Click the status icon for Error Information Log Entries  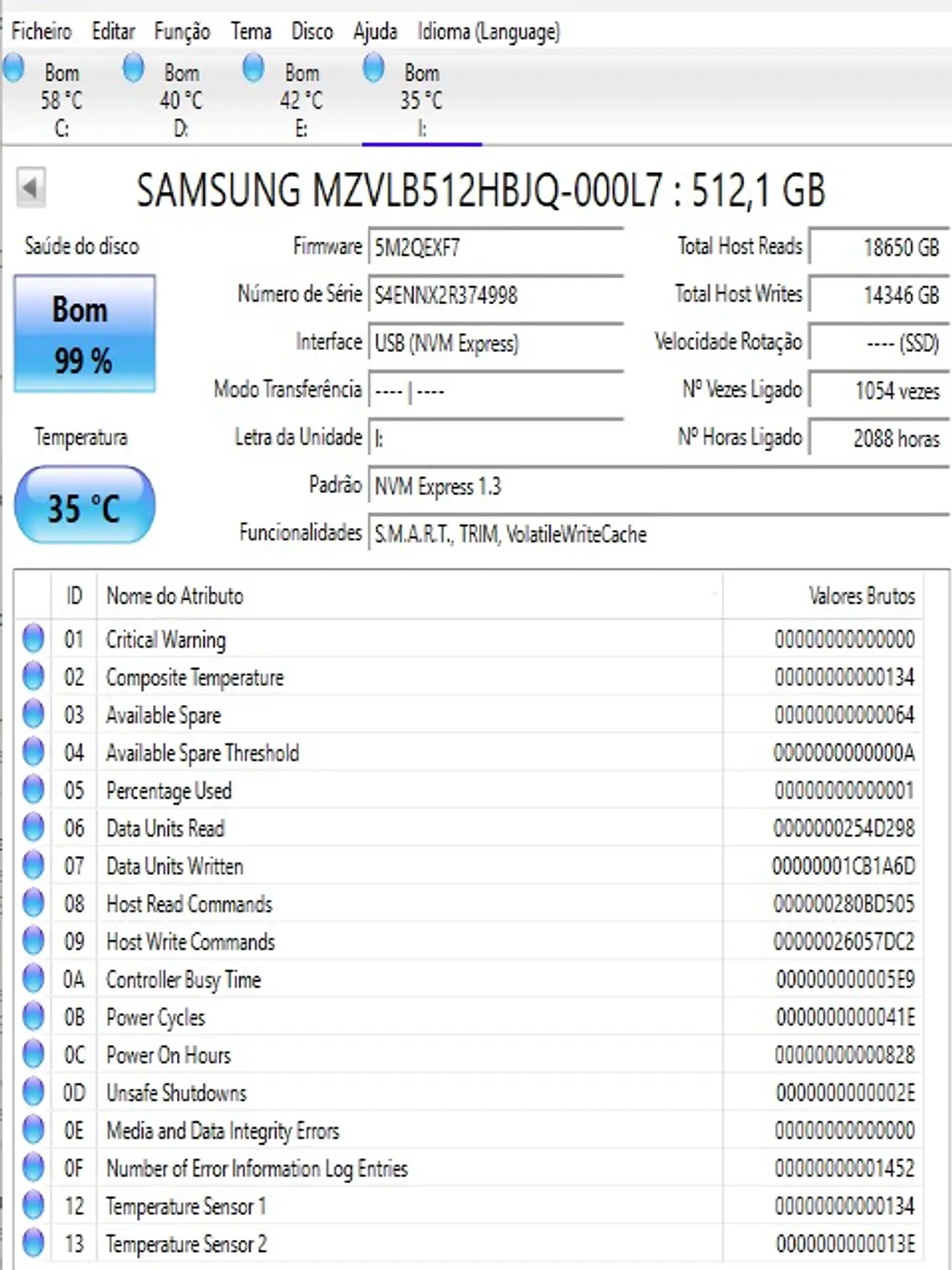pos(33,1168)
